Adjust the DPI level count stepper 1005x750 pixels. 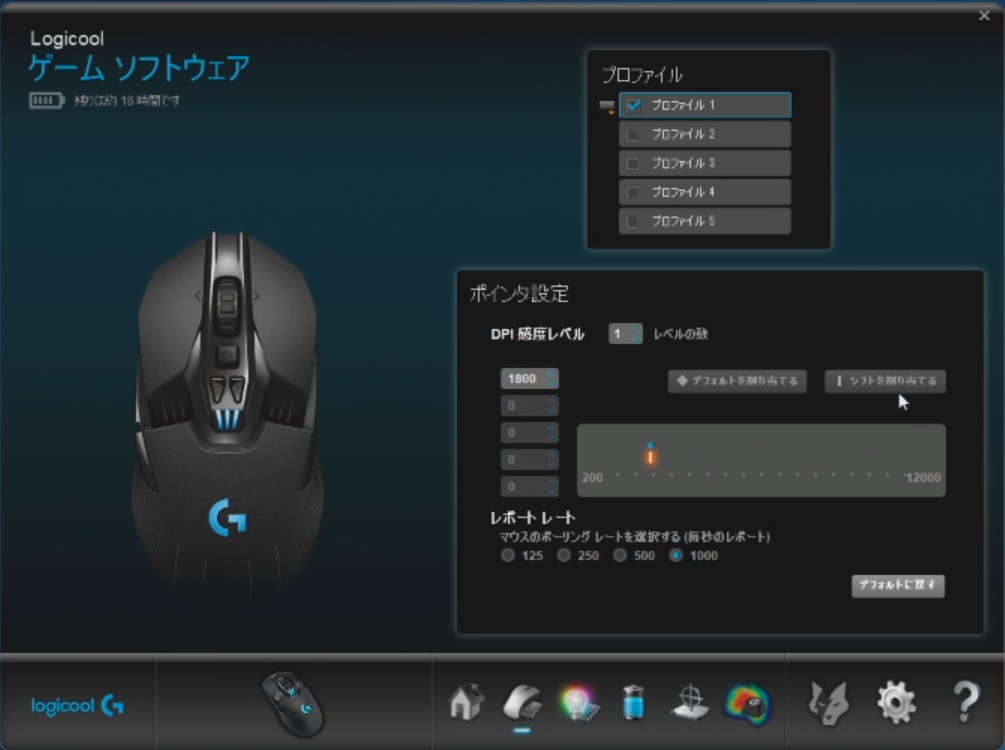(x=635, y=333)
